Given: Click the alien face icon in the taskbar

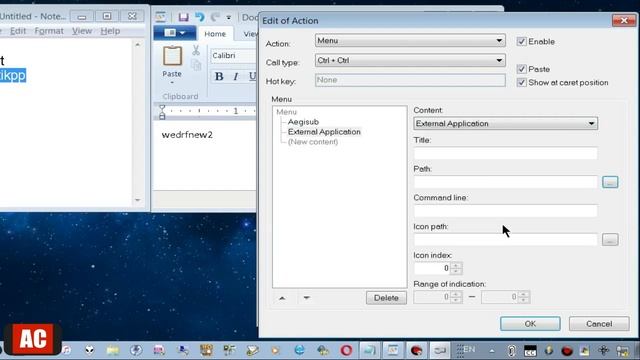Looking at the screenshot, I should point(90,350).
